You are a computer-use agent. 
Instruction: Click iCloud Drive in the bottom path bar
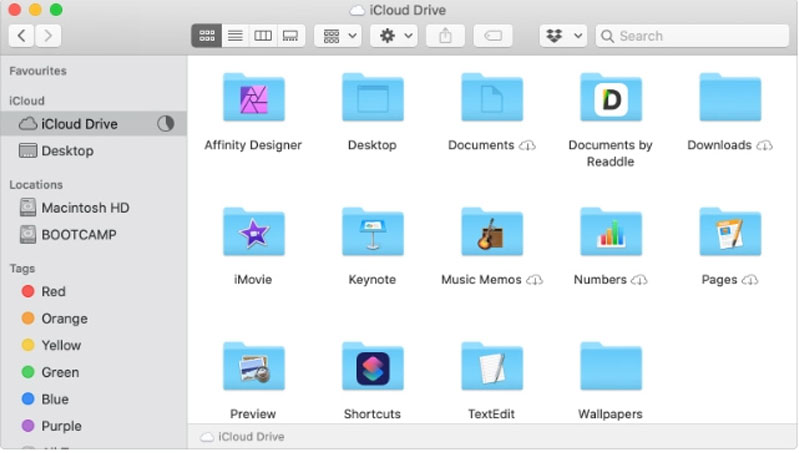(243, 437)
